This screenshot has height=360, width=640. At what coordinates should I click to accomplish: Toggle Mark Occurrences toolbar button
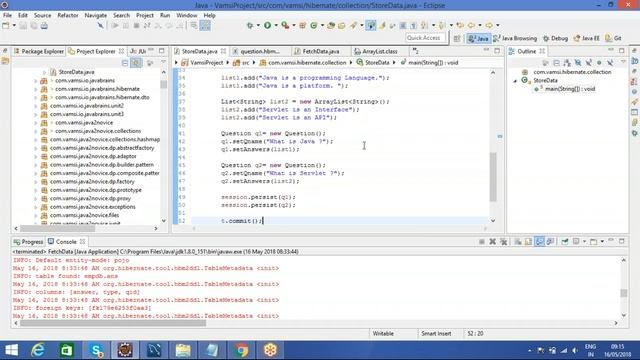pyautogui.click(x=382, y=25)
